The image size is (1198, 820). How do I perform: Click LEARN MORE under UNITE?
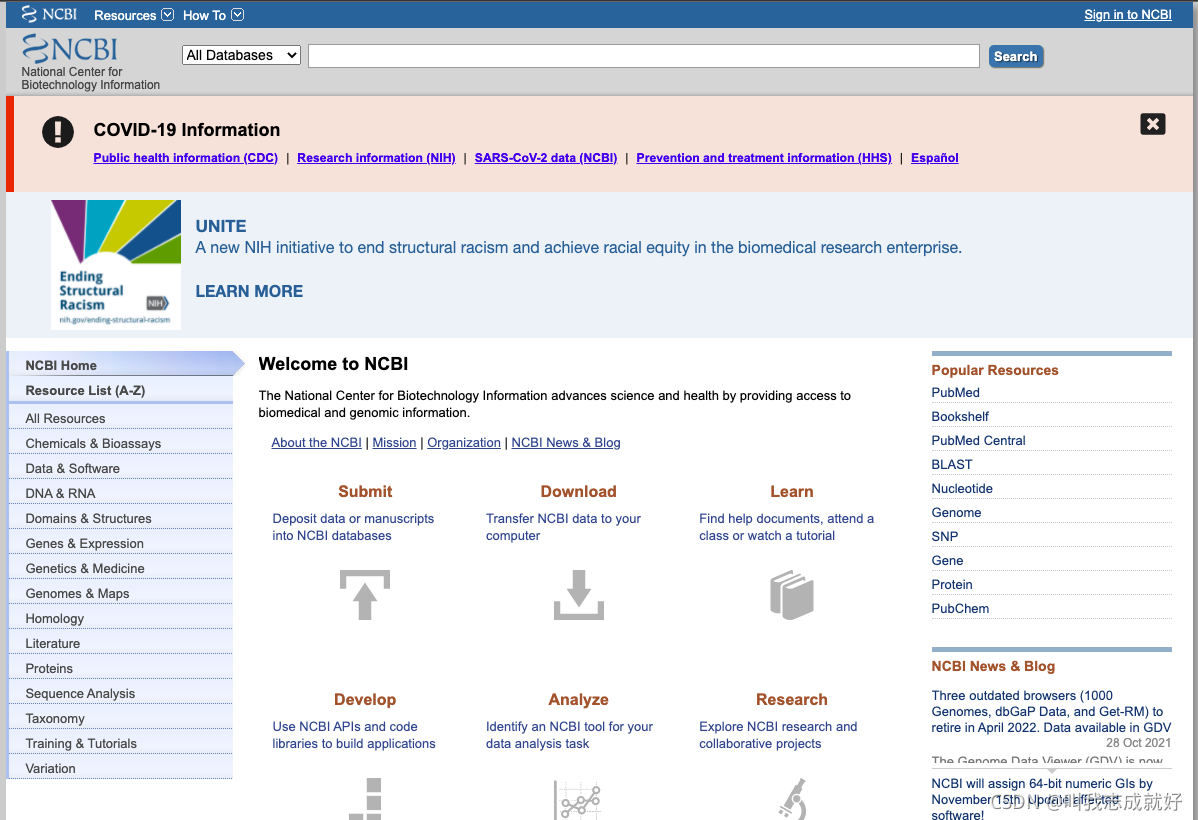tap(249, 291)
